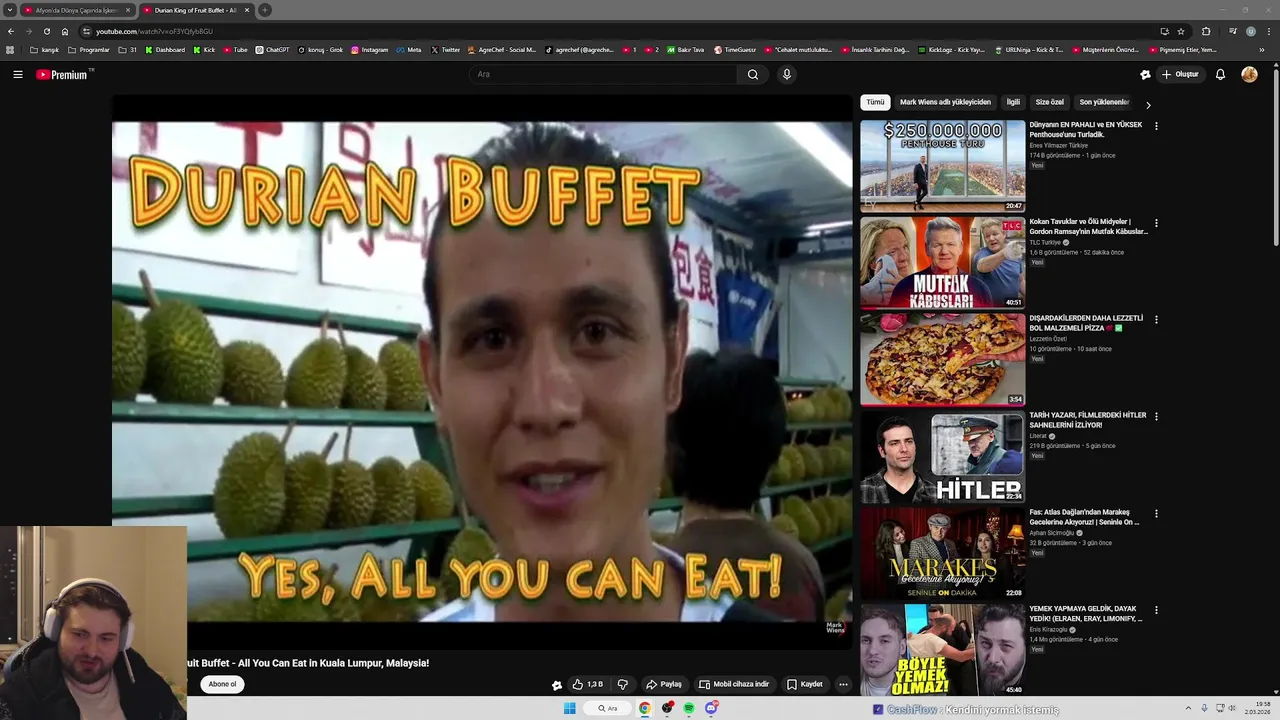Click Mobil cihaza indir download button
This screenshot has width=1280, height=720.
[x=734, y=684]
